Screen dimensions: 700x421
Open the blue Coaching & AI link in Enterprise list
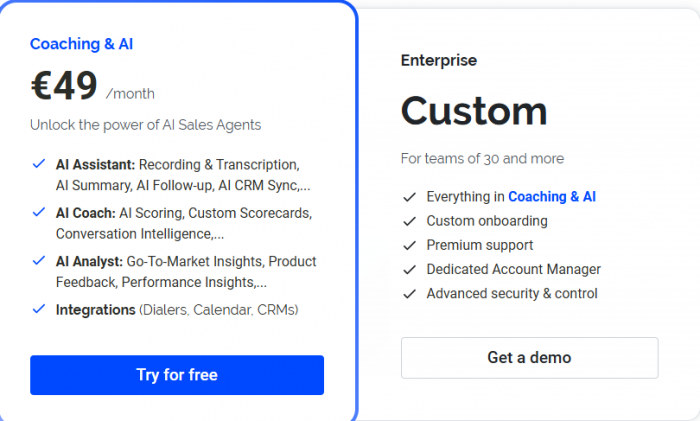[x=552, y=197]
